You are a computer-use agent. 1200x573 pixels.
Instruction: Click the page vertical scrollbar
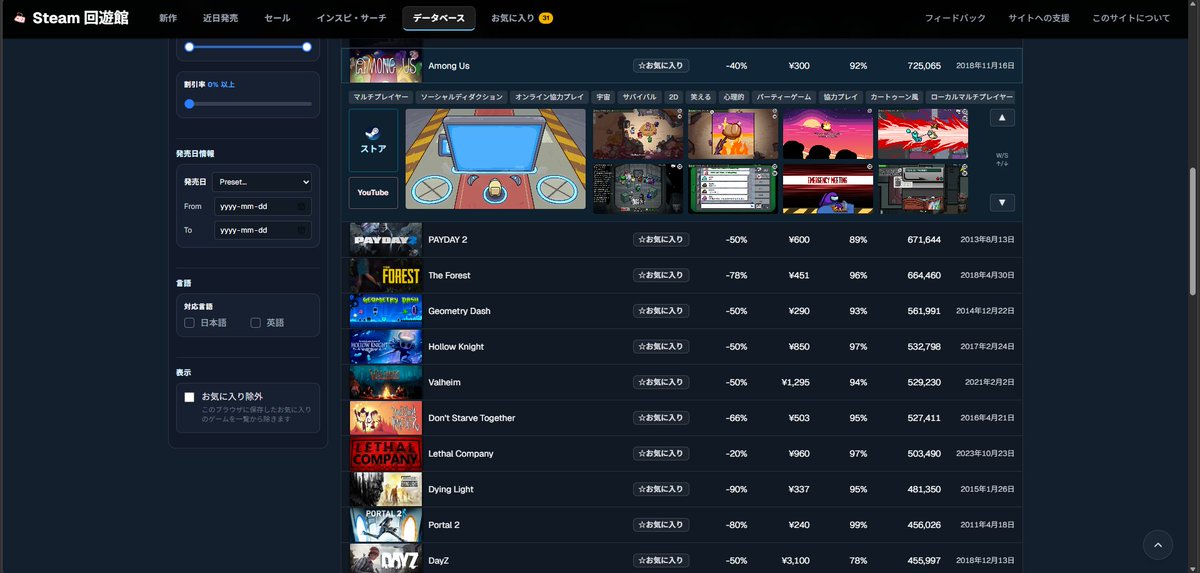pyautogui.click(x=1194, y=230)
